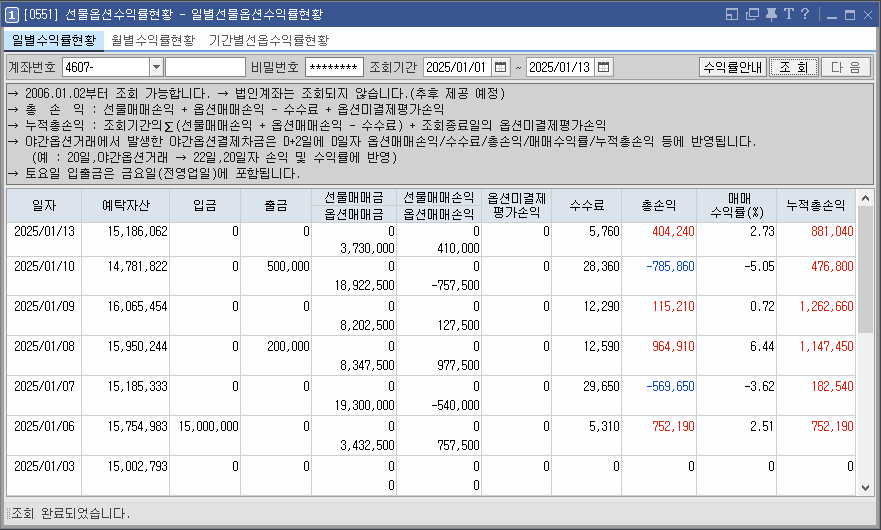Click option P/L value -757,500
Viewport: 881px width, 530px height.
456,286
